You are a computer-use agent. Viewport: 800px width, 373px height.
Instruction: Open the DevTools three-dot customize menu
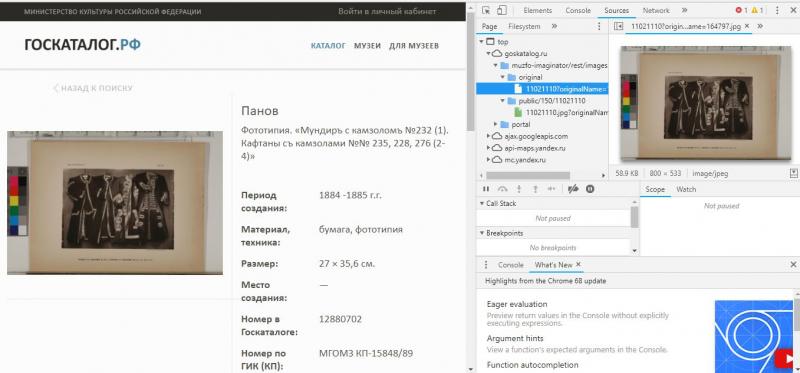(x=777, y=10)
